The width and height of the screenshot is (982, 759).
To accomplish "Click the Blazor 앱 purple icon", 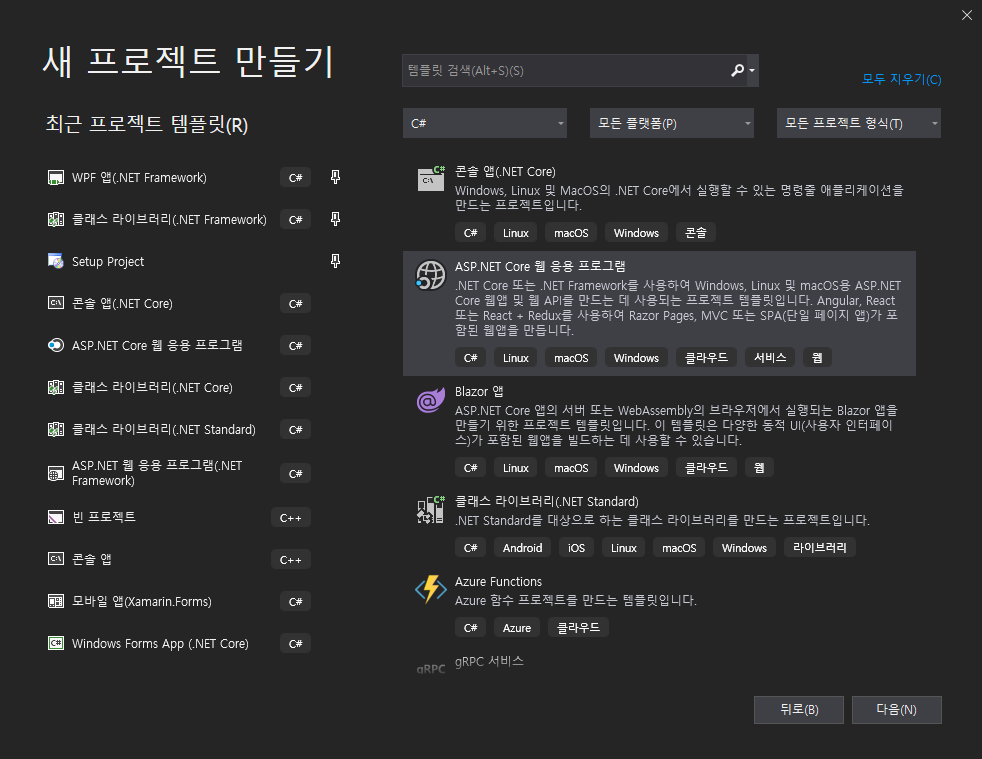I will pyautogui.click(x=431, y=400).
